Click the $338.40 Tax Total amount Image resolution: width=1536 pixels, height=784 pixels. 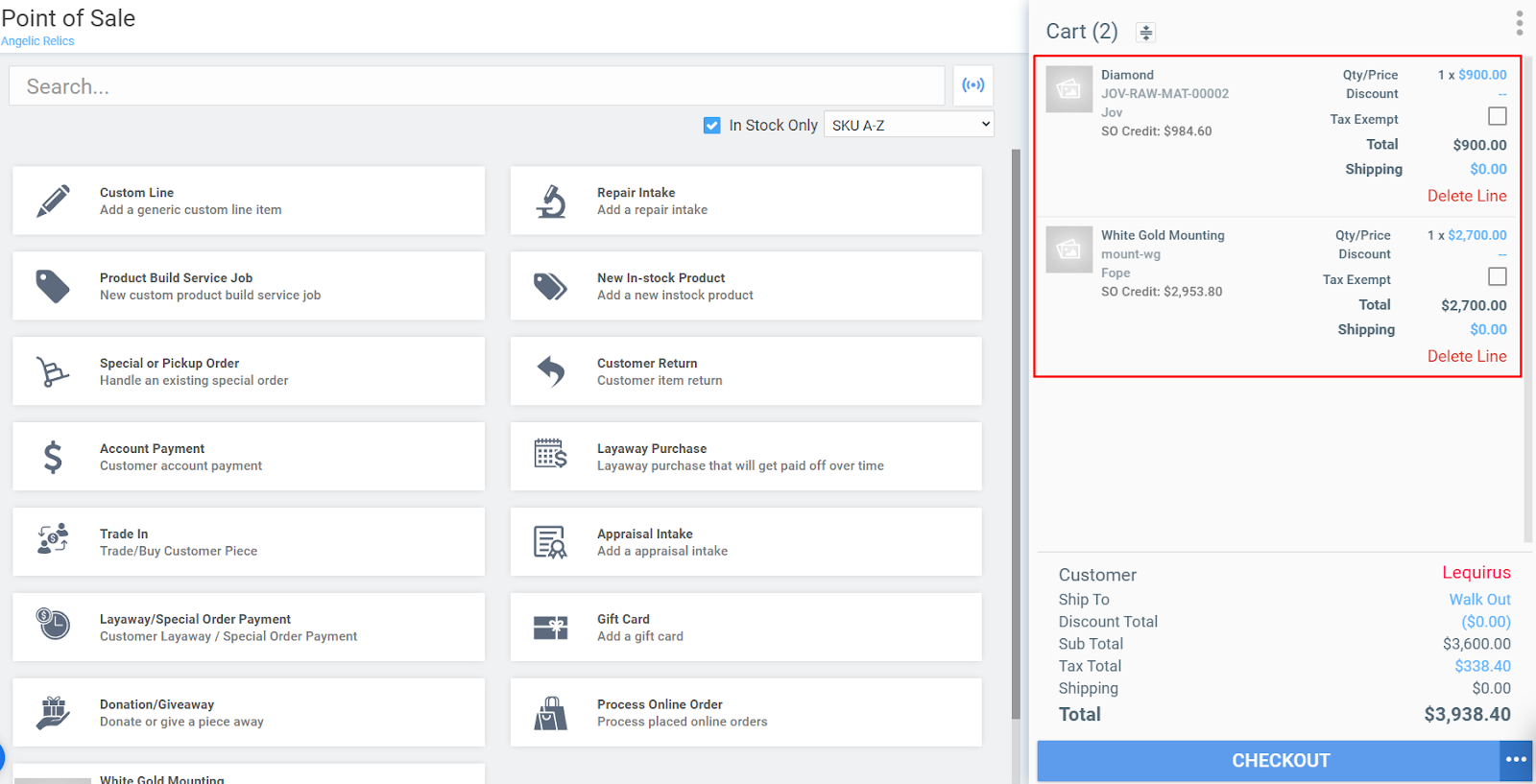point(1483,666)
